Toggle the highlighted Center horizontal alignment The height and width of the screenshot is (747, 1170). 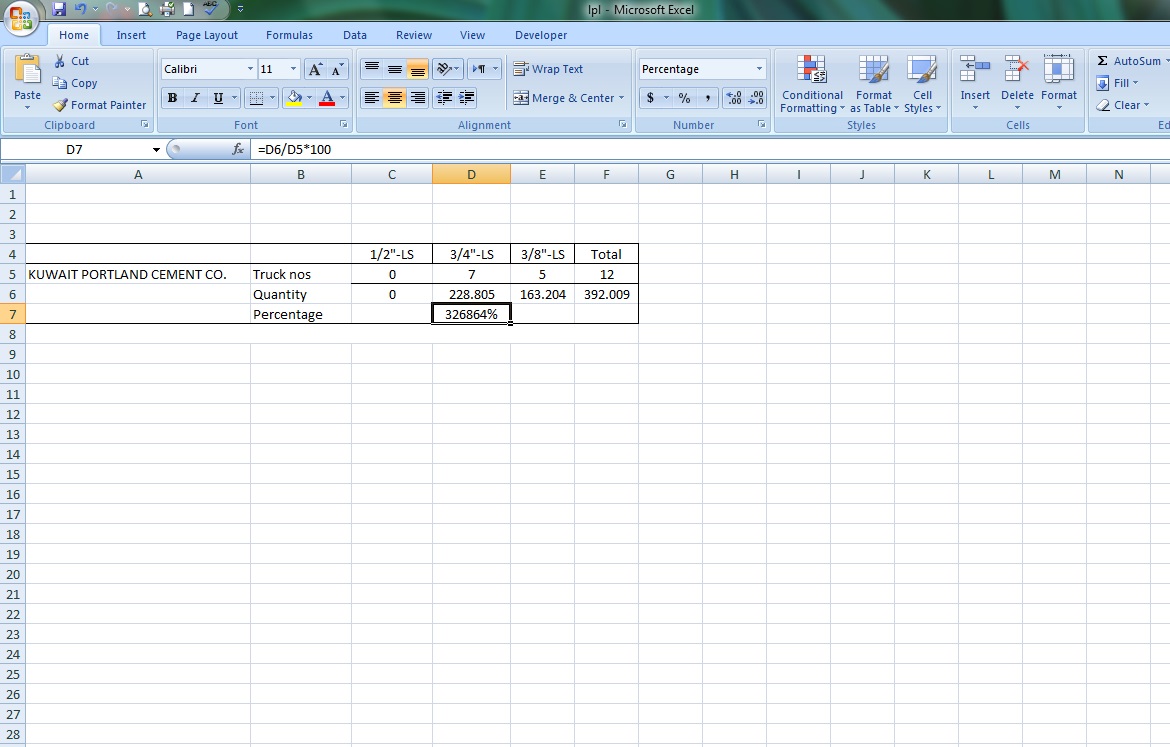coord(395,98)
